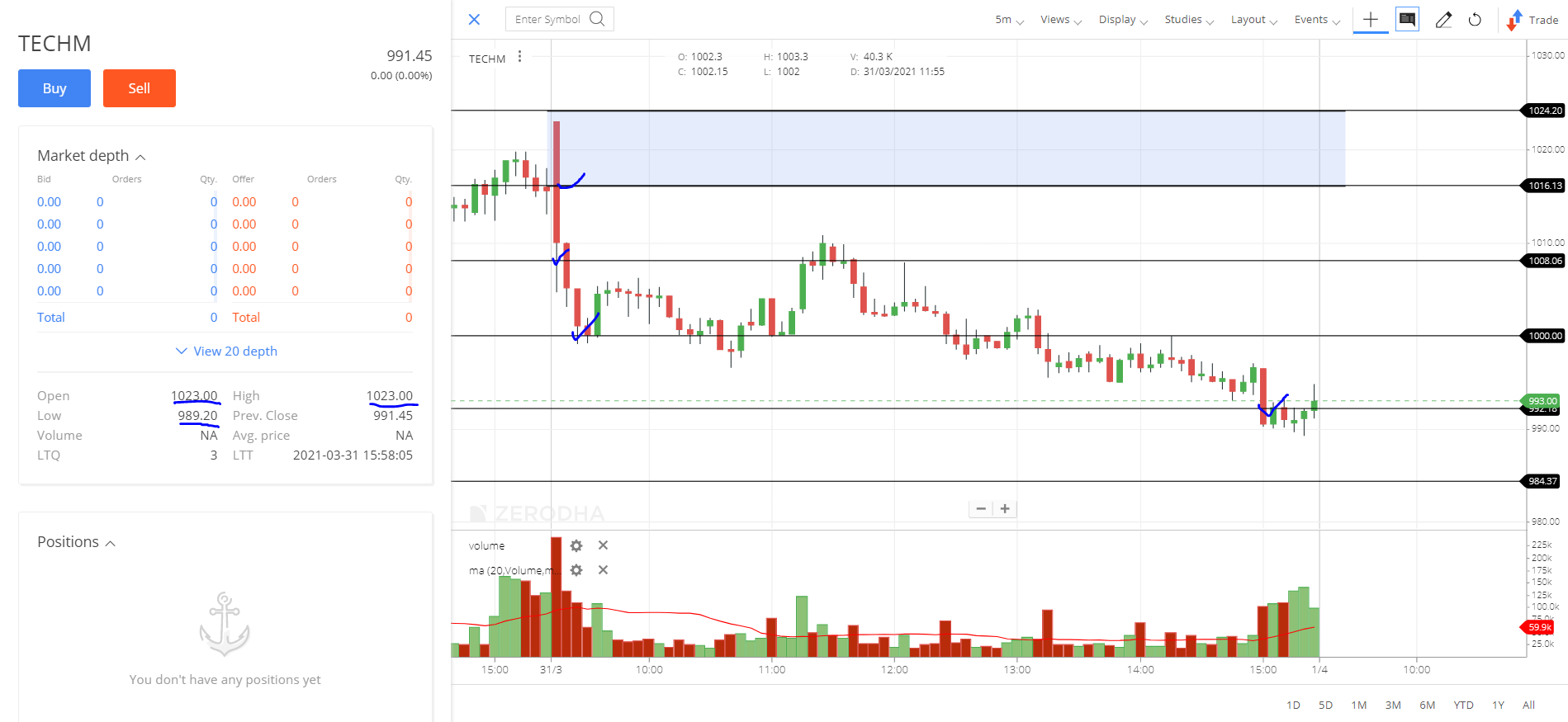Click the 1008.06 price line label
Screen dimensions: 1568x722
1542,261
